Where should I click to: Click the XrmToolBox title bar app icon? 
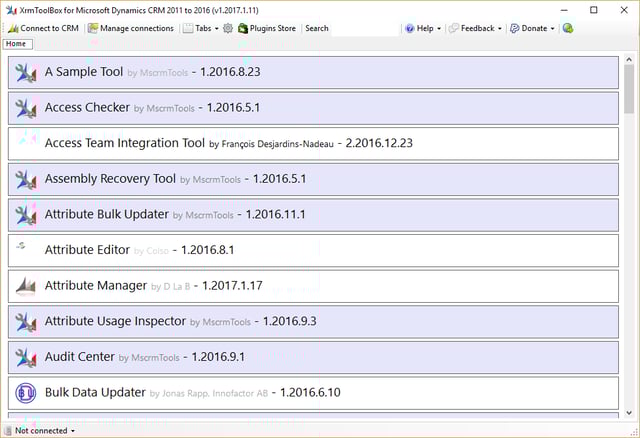click(x=11, y=10)
